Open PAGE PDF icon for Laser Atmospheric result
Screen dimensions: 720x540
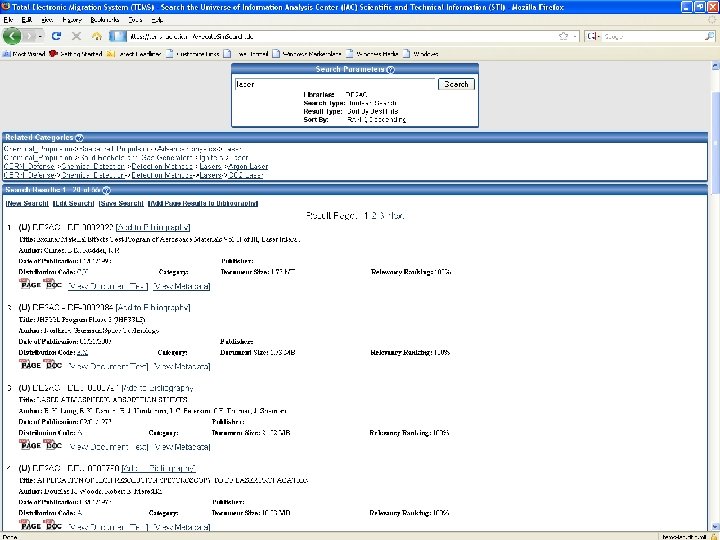tap(30, 445)
